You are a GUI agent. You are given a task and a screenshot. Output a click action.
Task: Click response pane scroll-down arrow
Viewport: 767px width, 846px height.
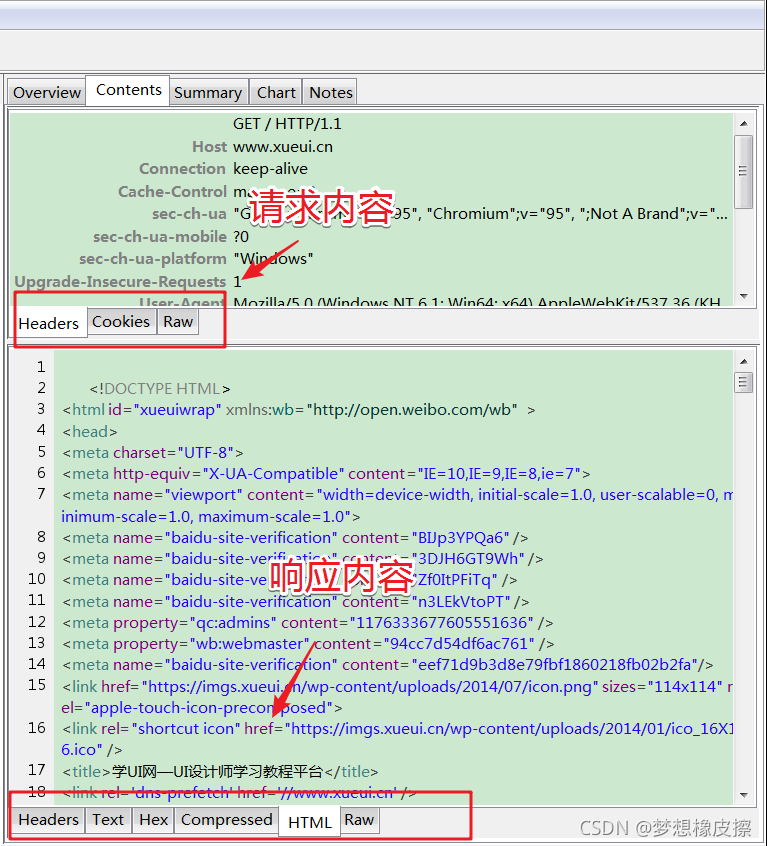coord(744,795)
